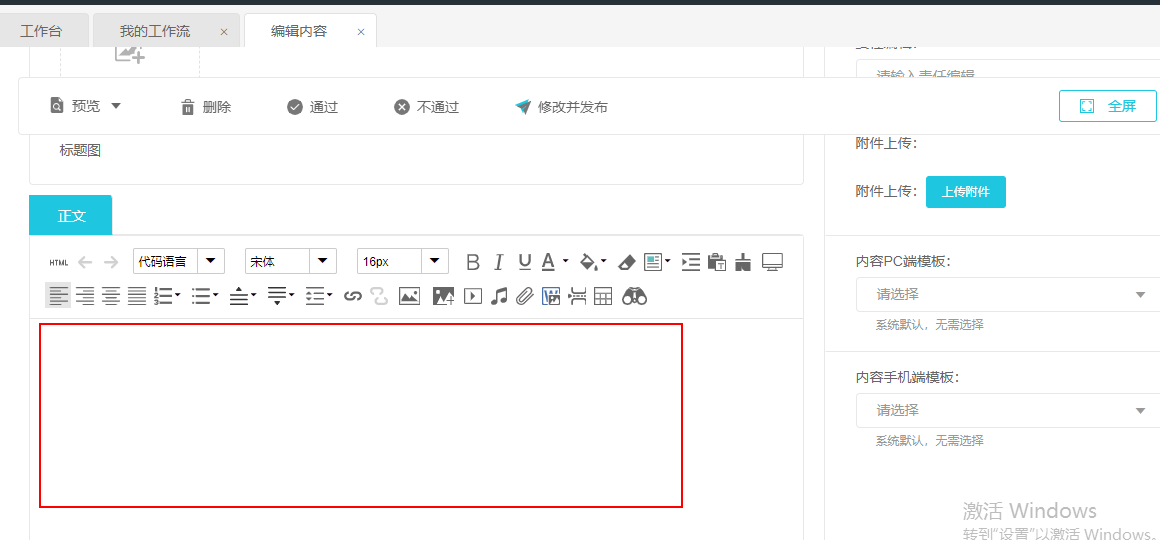Apply the font color A
Viewport: 1160px width, 540px height.
click(548, 262)
